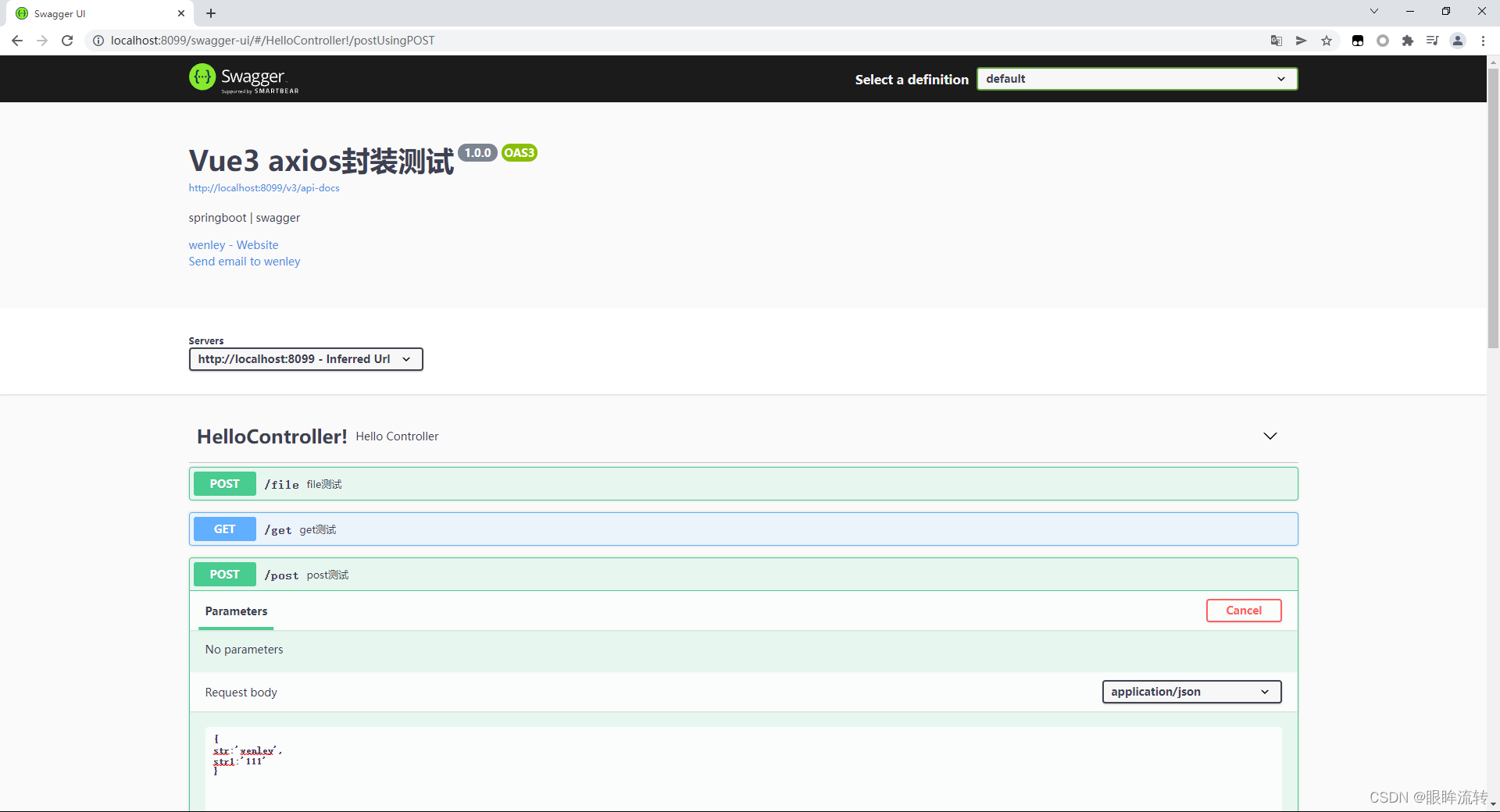
Task: Open the Select a definition dropdown
Action: coord(1137,79)
